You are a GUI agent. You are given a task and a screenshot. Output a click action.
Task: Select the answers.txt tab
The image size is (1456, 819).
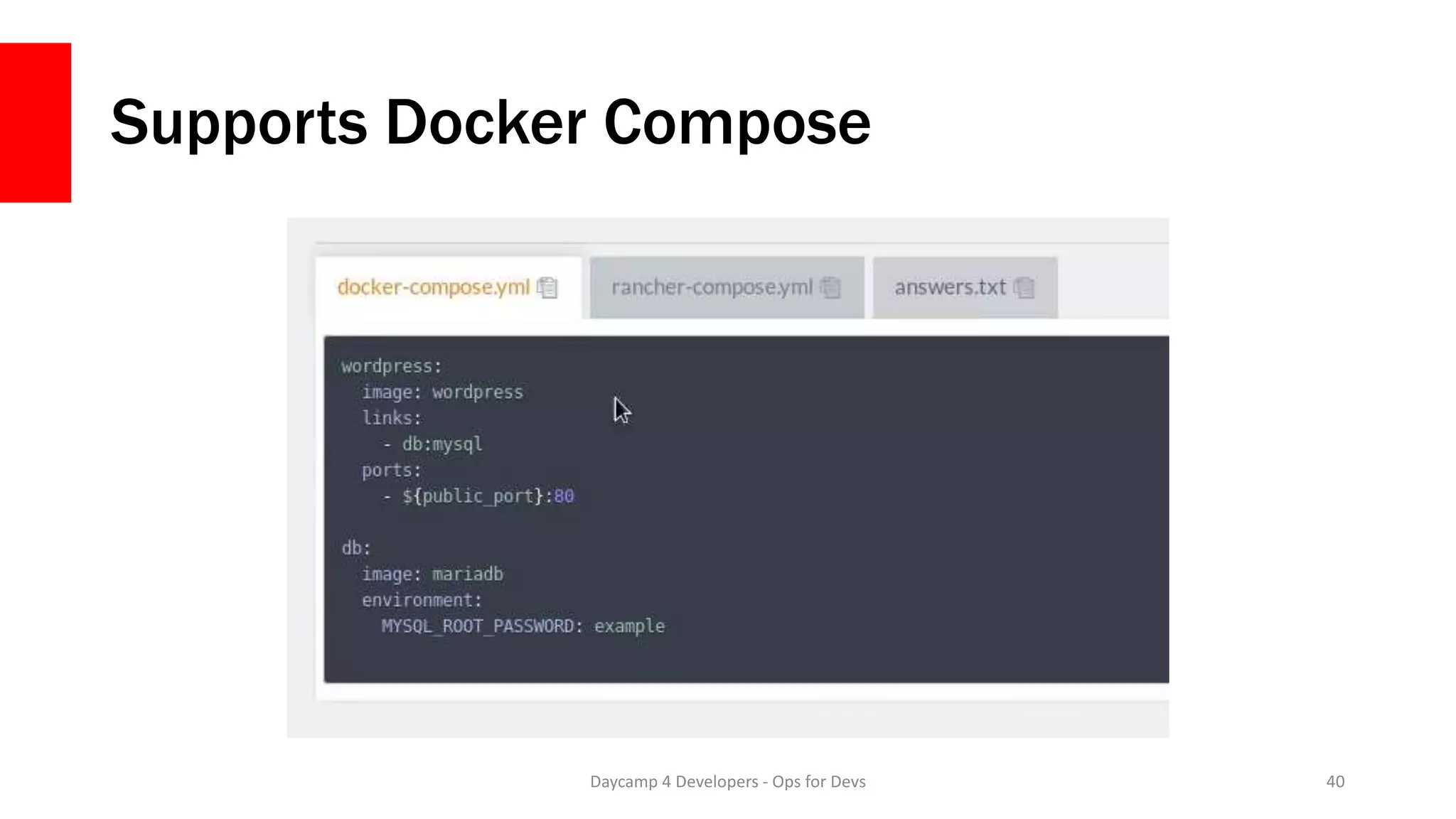965,288
